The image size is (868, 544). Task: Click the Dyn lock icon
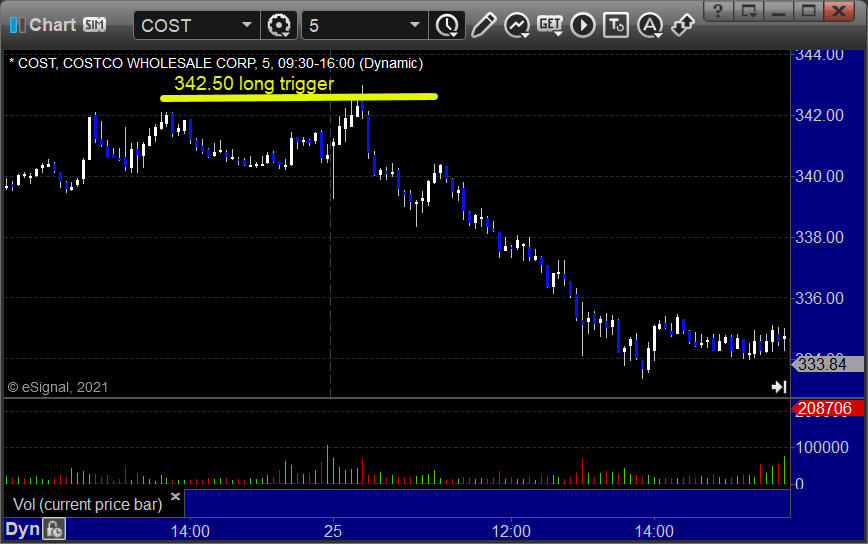click(54, 530)
